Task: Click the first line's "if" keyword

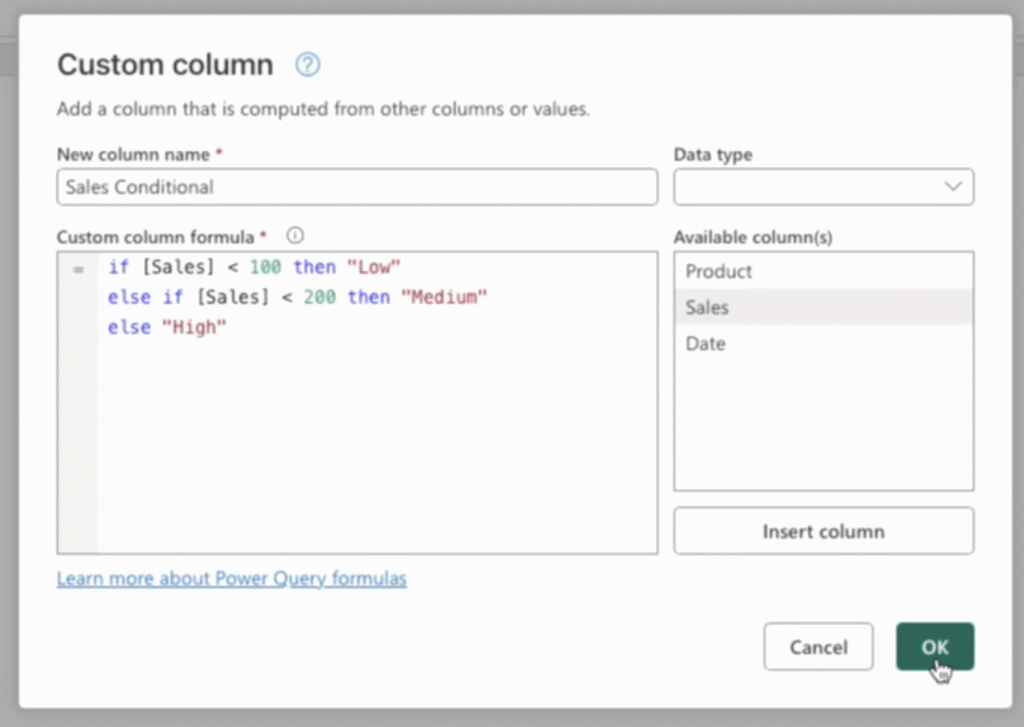Action: (x=118, y=267)
